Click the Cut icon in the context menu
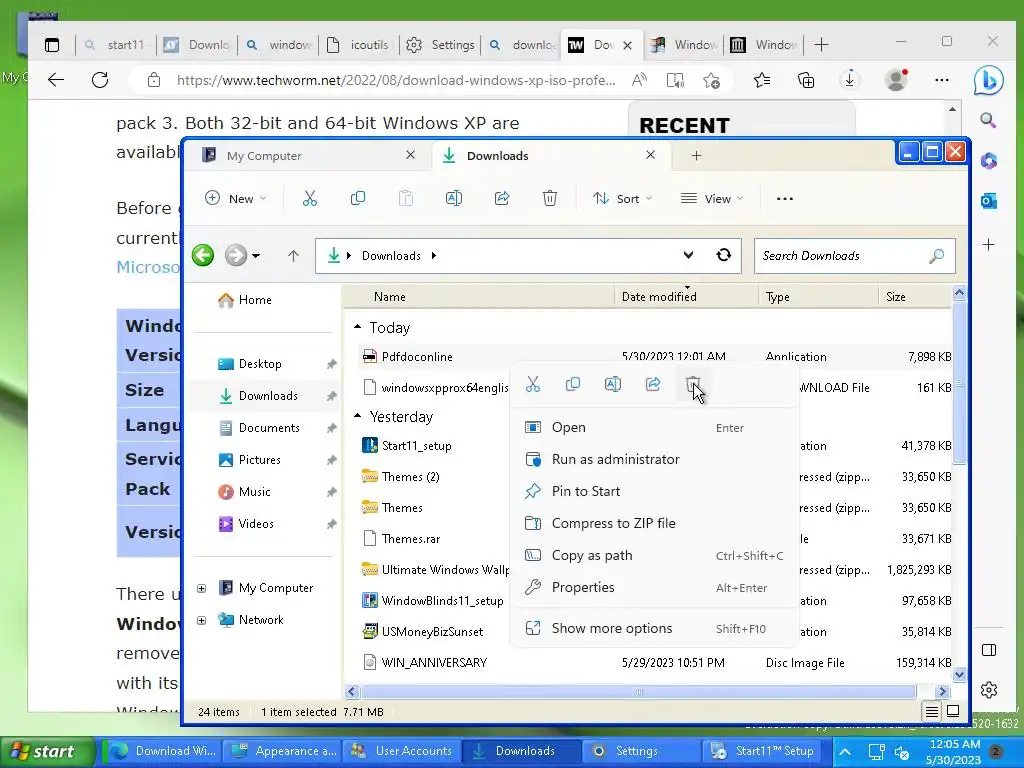Image resolution: width=1024 pixels, height=768 pixels. click(x=533, y=384)
